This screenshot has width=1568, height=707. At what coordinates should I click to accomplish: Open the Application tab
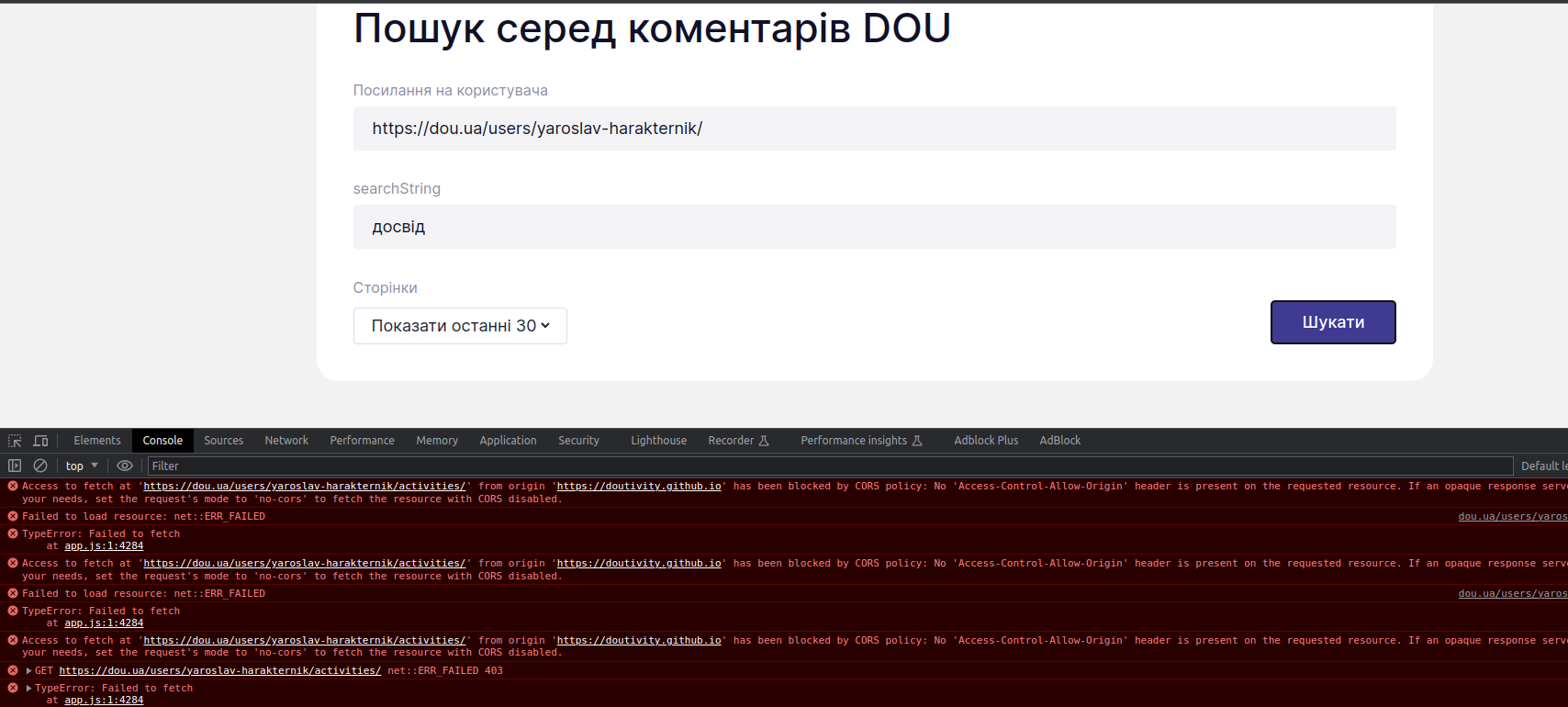point(508,441)
